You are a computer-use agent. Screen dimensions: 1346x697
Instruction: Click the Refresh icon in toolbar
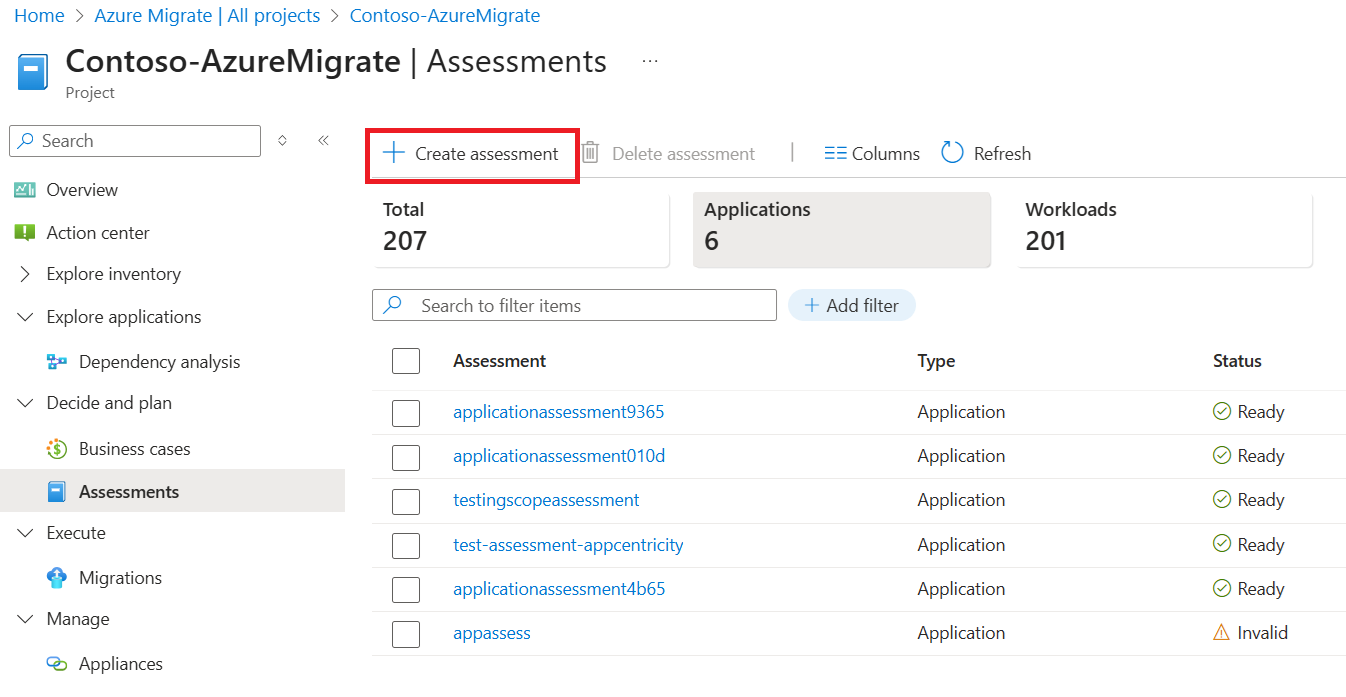952,153
